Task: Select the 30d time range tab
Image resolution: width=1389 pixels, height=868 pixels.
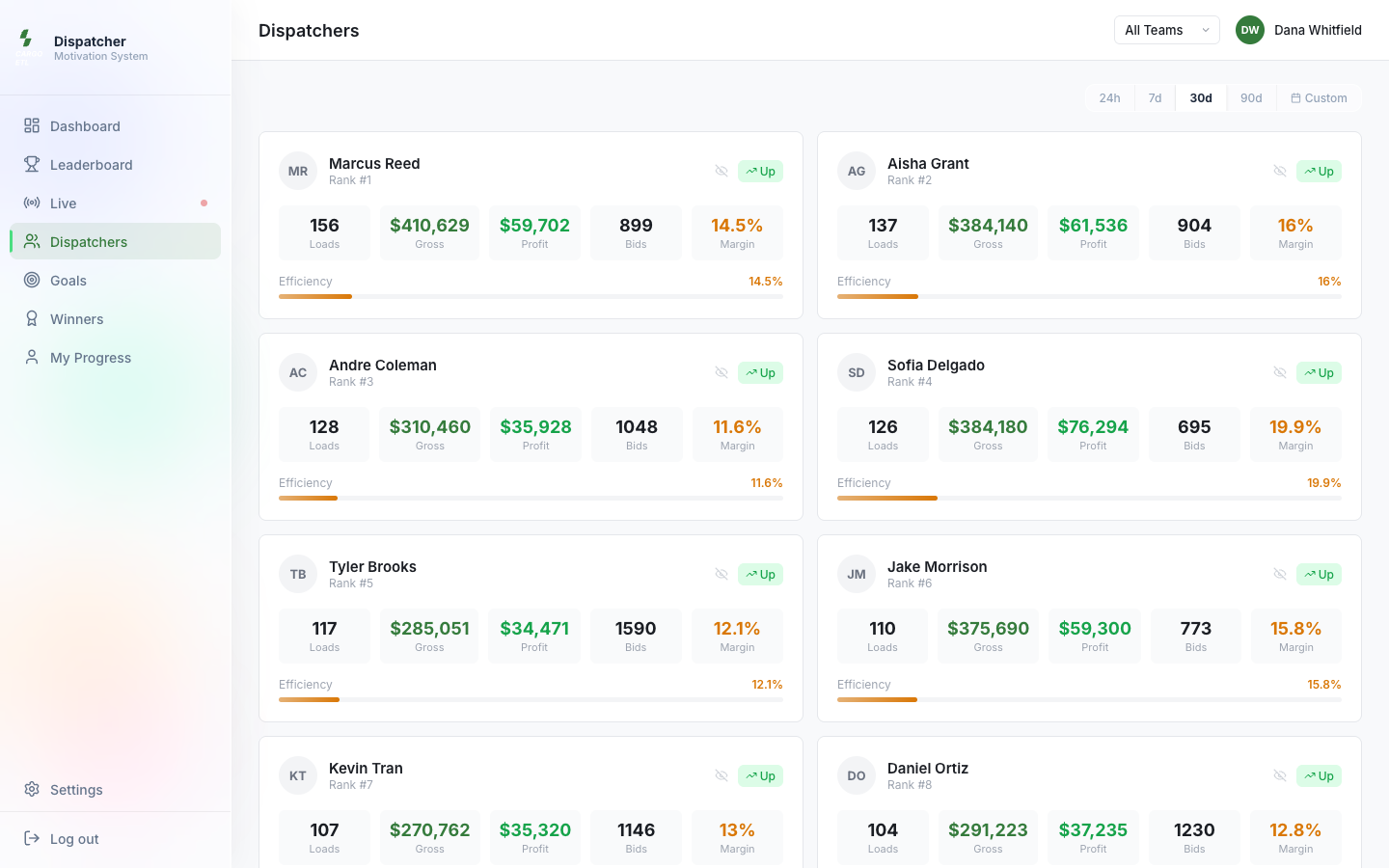Action: (1201, 97)
